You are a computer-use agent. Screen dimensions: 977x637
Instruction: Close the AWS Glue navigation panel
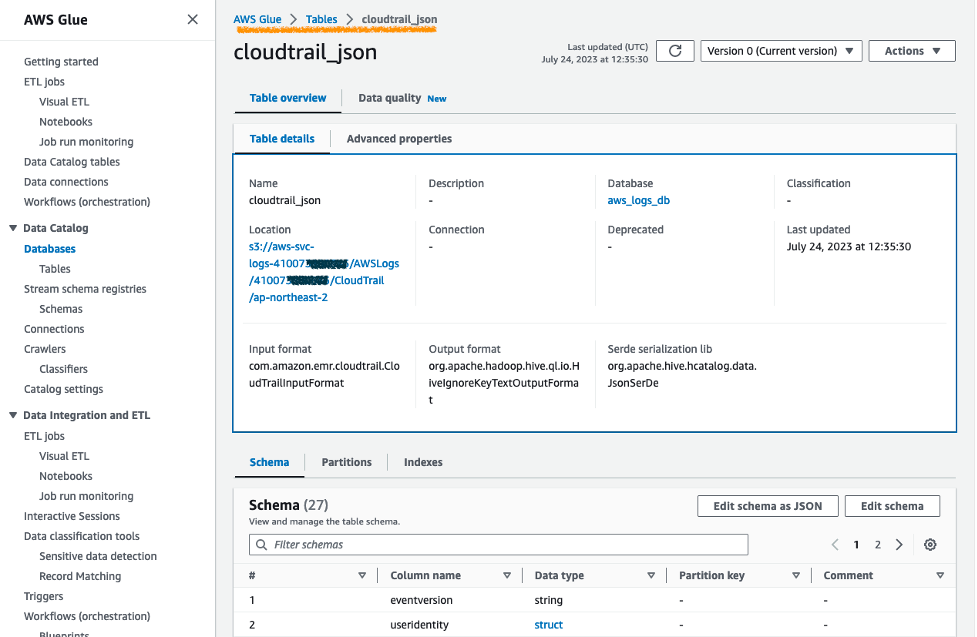(x=193, y=19)
